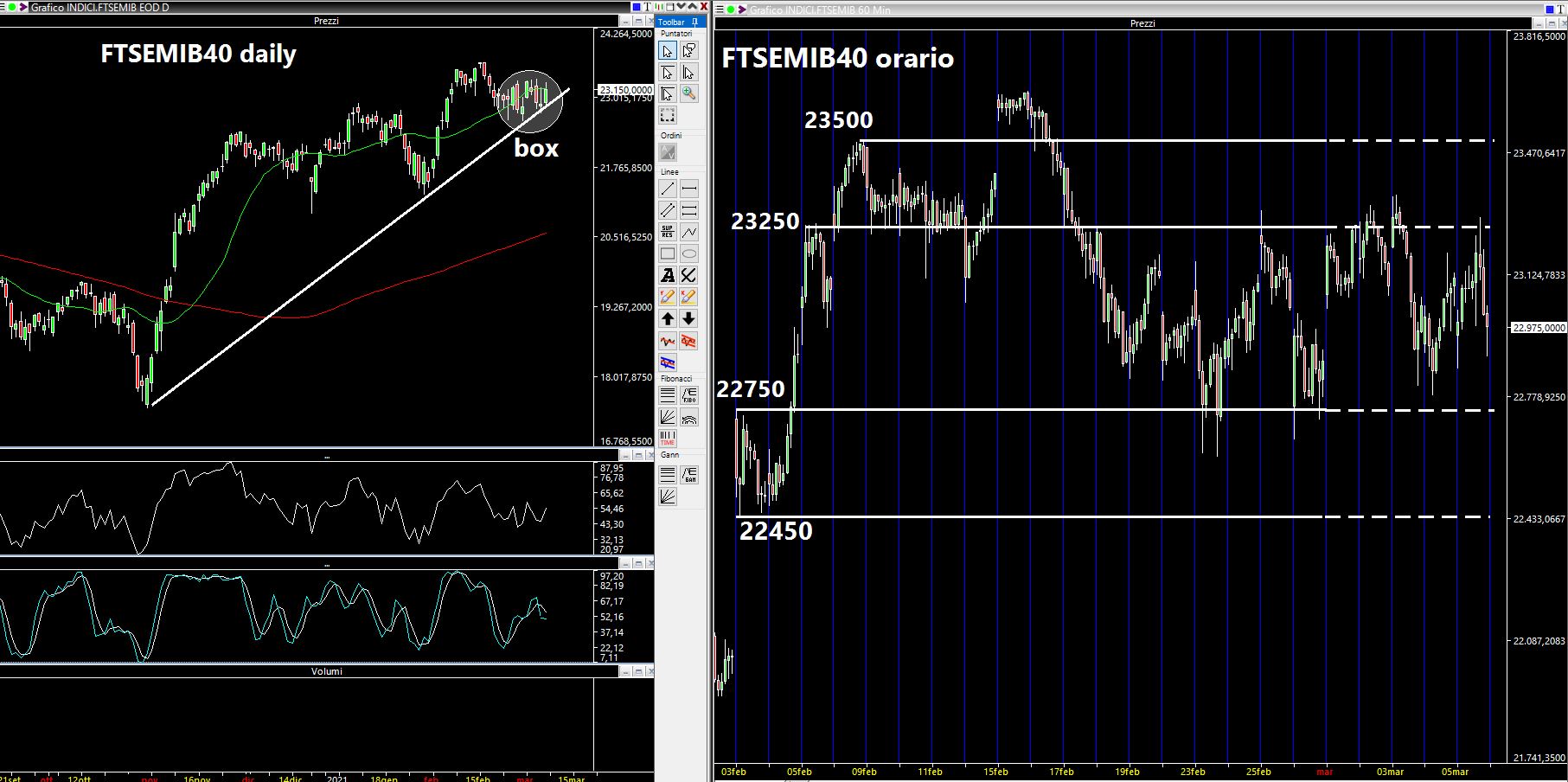Viewport: 1568px width, 782px height.
Task: Click the candlestick chart type icon
Action: (660, 7)
